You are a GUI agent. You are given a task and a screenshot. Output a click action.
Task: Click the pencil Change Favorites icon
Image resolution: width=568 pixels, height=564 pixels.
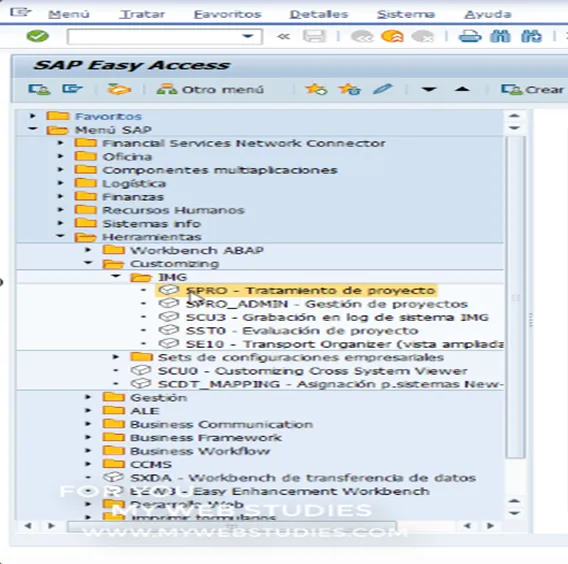coord(383,89)
